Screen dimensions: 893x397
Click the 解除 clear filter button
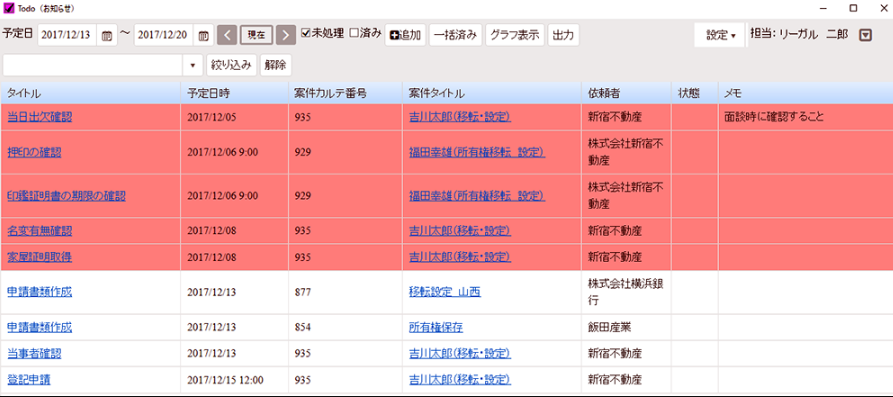[276, 66]
